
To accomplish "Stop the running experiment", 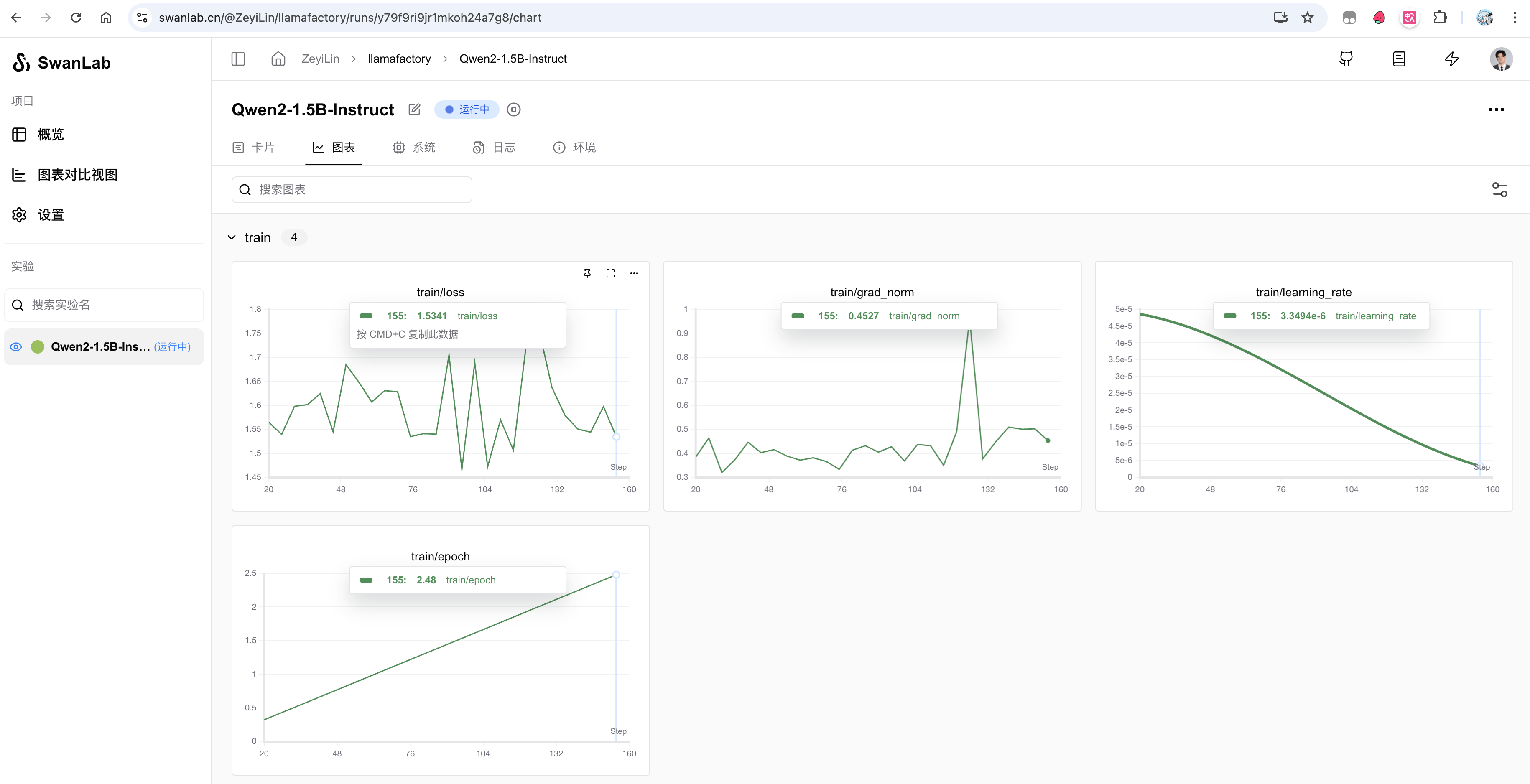I will (514, 109).
